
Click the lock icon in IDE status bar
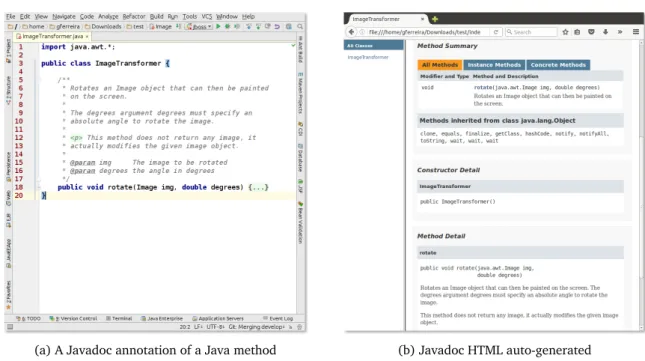(290, 327)
